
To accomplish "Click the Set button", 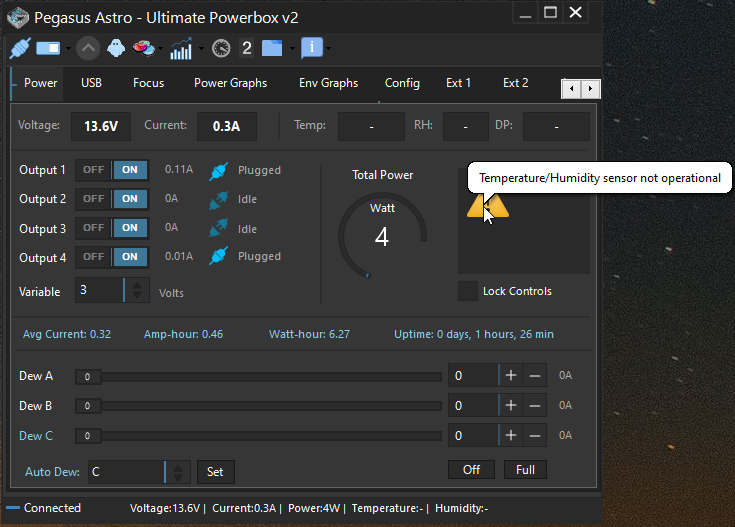I will tap(215, 472).
